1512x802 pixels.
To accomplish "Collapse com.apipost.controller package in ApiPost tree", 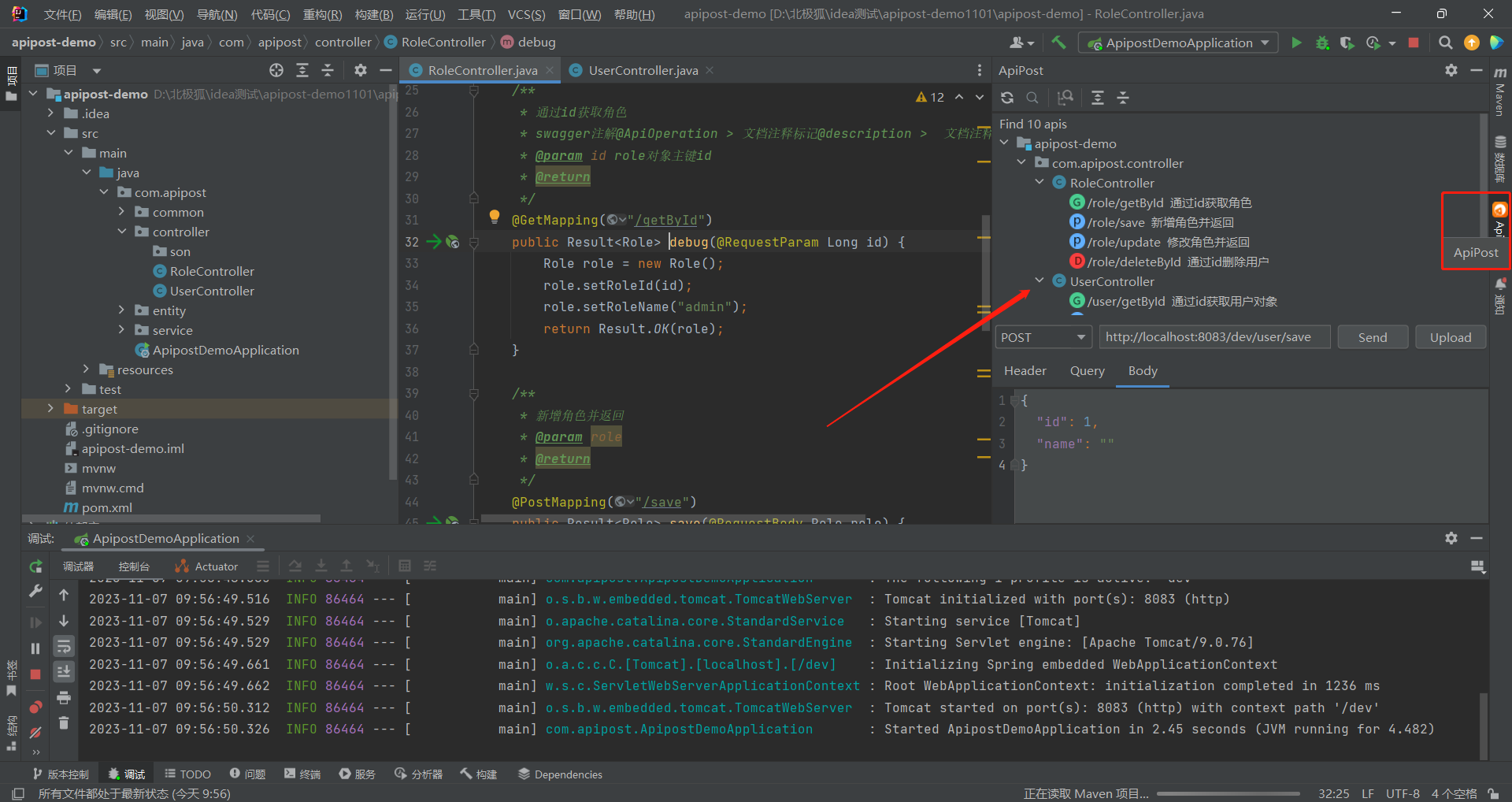I will 1021,162.
